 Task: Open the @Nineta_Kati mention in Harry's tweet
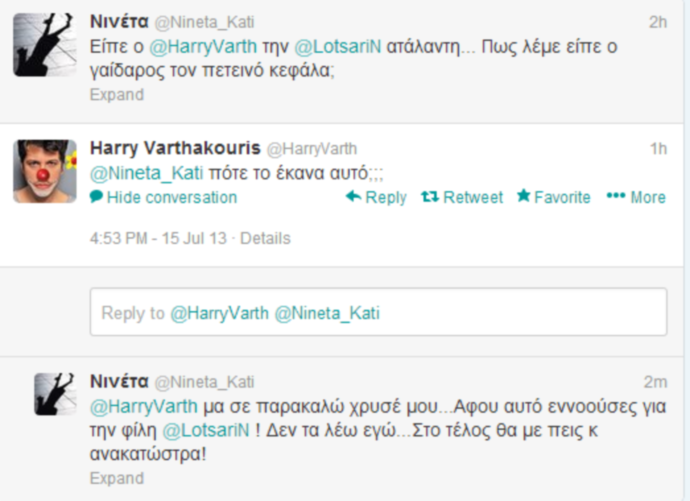click(138, 171)
